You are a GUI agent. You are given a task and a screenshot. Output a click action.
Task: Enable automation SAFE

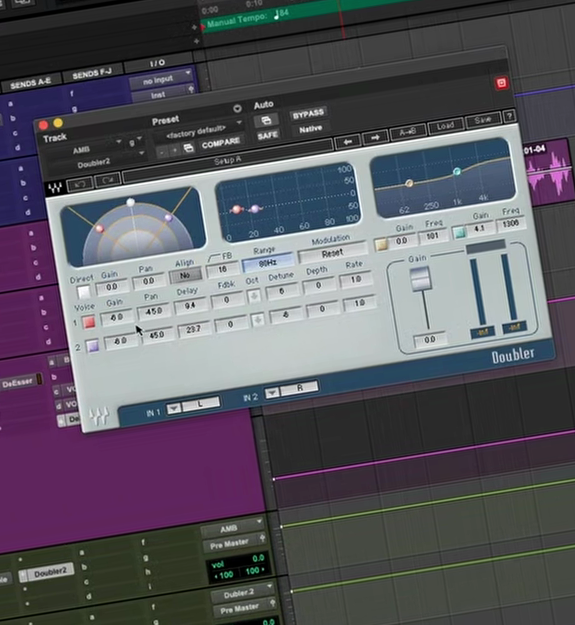pos(268,136)
